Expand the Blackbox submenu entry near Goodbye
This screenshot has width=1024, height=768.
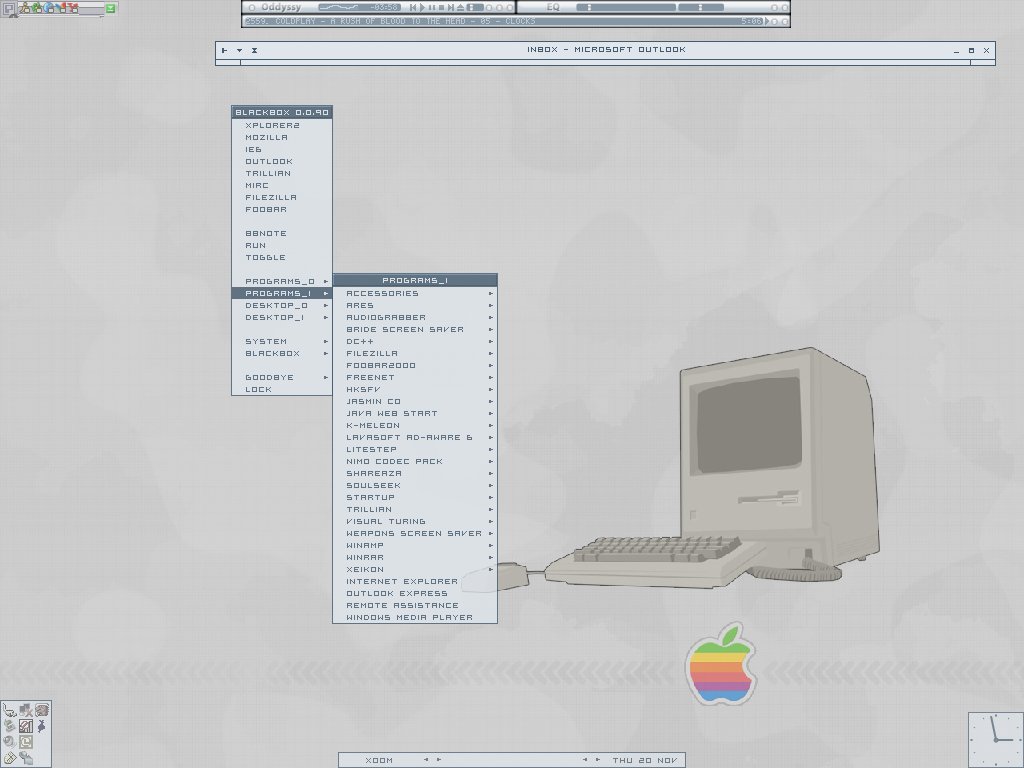(x=282, y=353)
